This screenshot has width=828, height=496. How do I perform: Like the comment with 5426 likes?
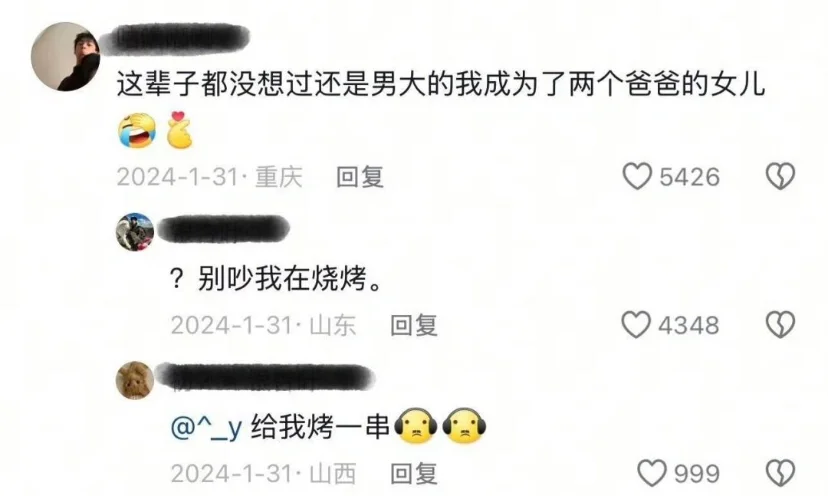point(637,176)
